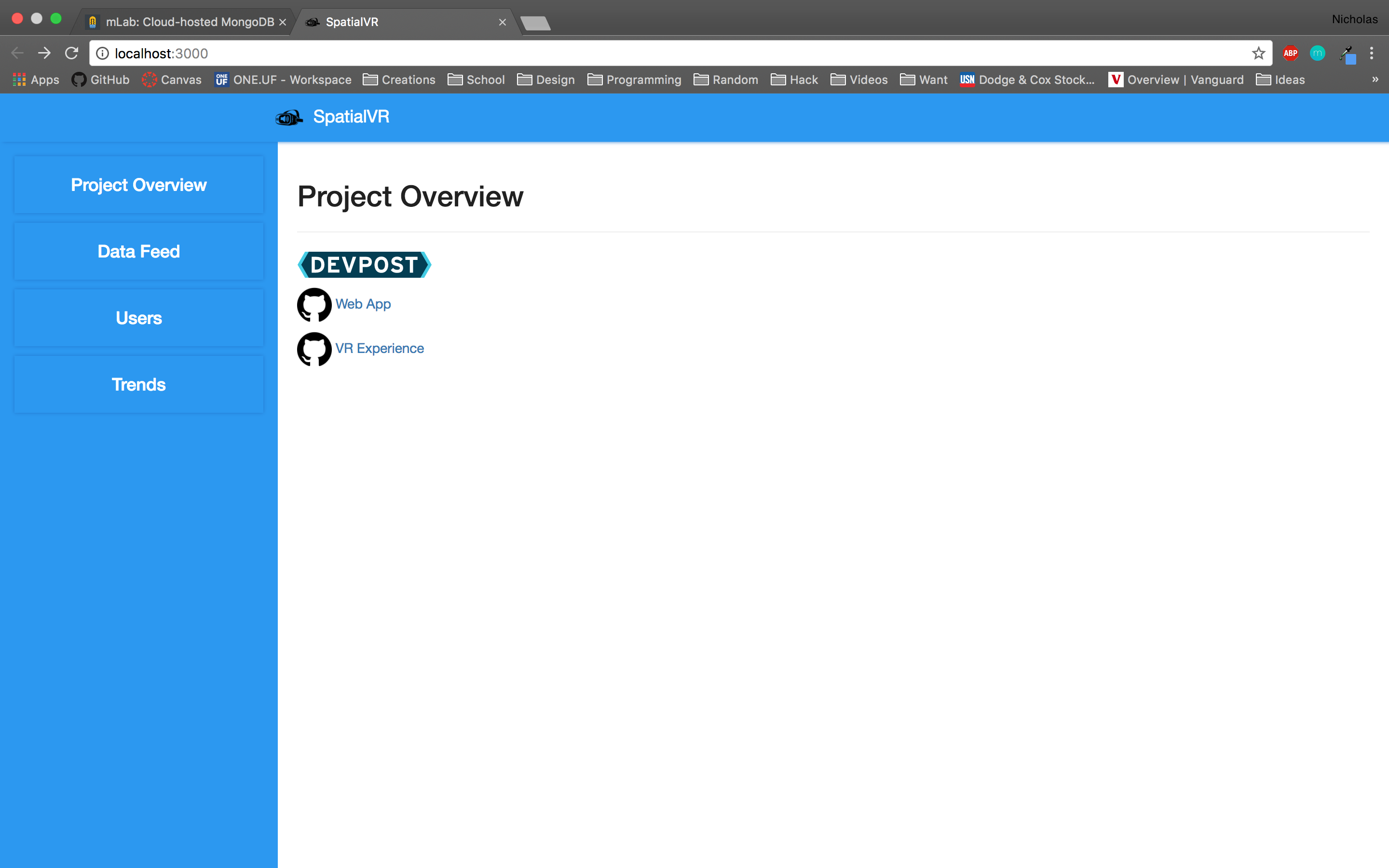Select Data Feed in the sidebar
The image size is (1389, 868).
click(x=139, y=251)
